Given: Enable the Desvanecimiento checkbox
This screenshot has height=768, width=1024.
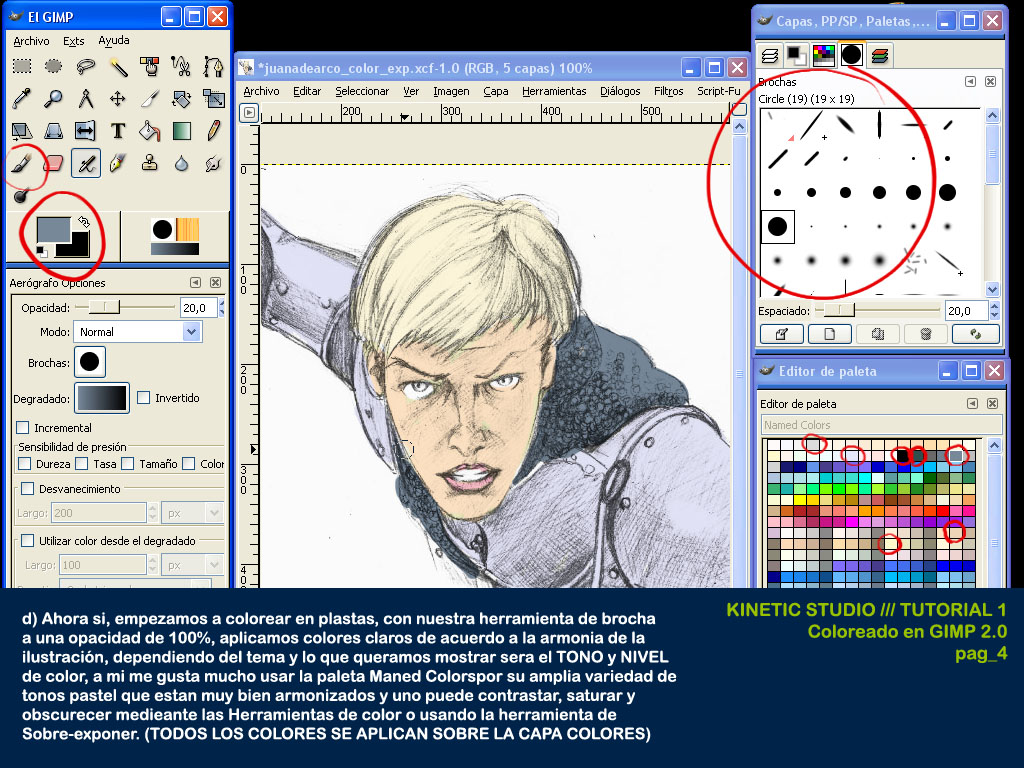Looking at the screenshot, I should pos(27,488).
